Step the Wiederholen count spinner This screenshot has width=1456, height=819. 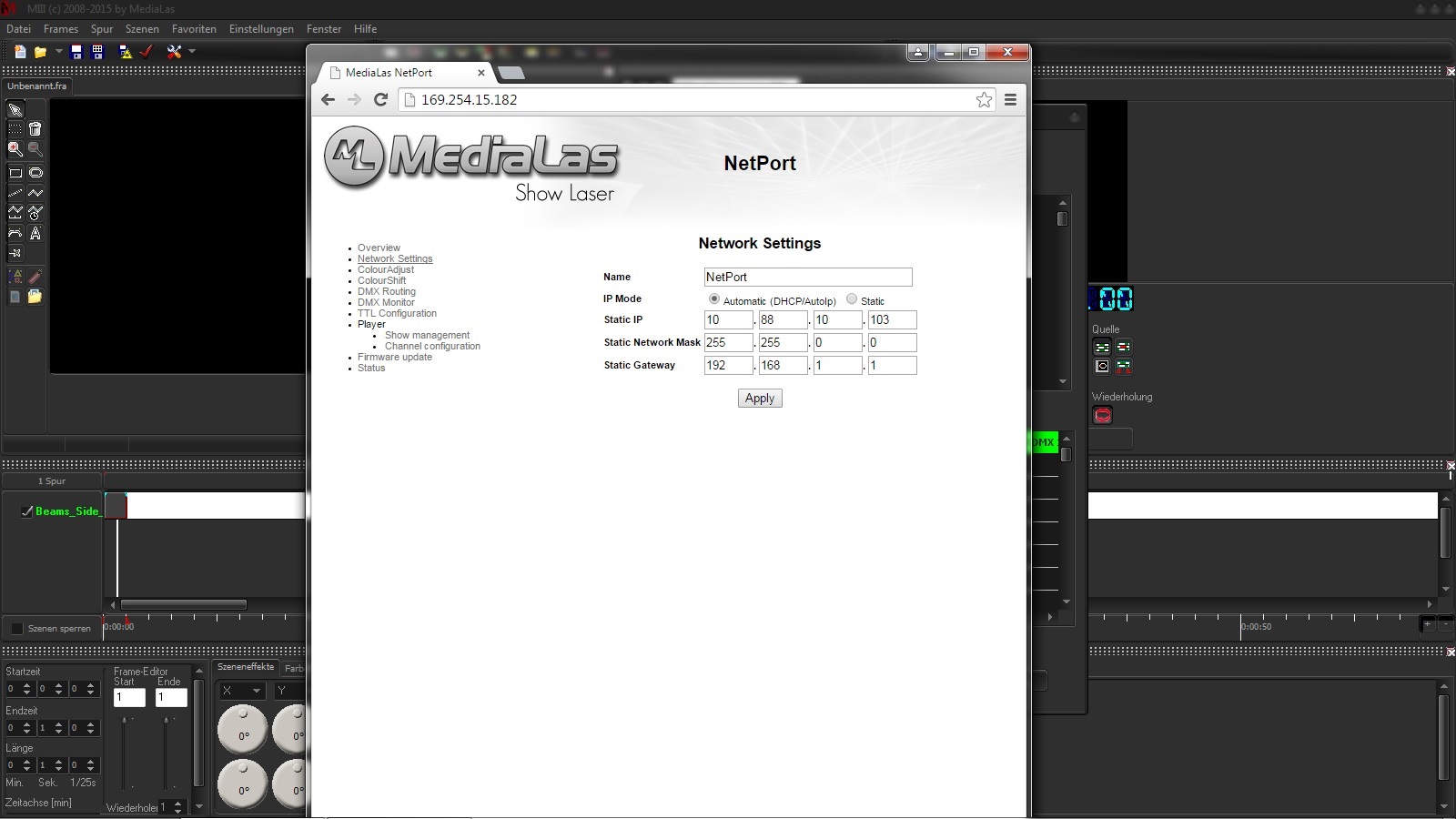tap(177, 807)
